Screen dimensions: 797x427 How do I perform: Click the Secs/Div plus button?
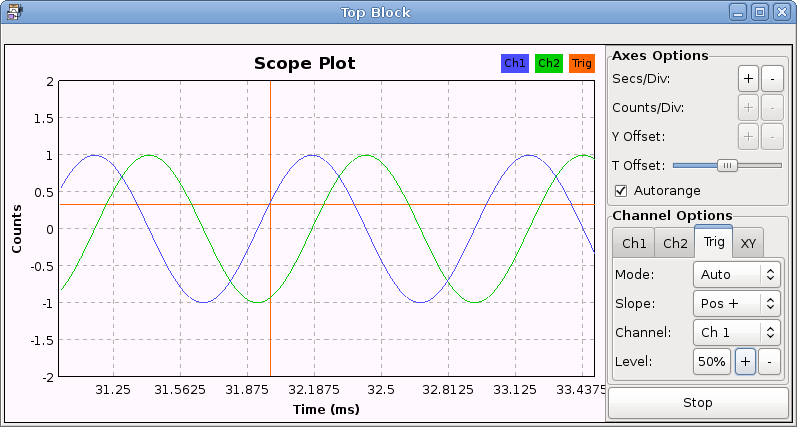(x=748, y=78)
